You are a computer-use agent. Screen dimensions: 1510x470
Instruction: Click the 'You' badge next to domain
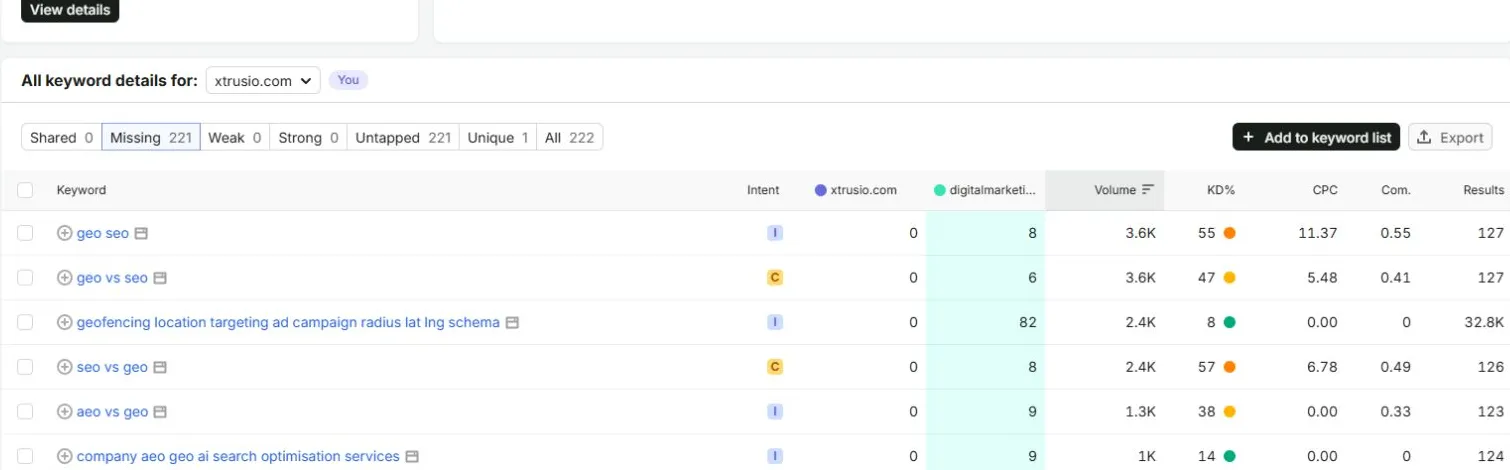348,80
